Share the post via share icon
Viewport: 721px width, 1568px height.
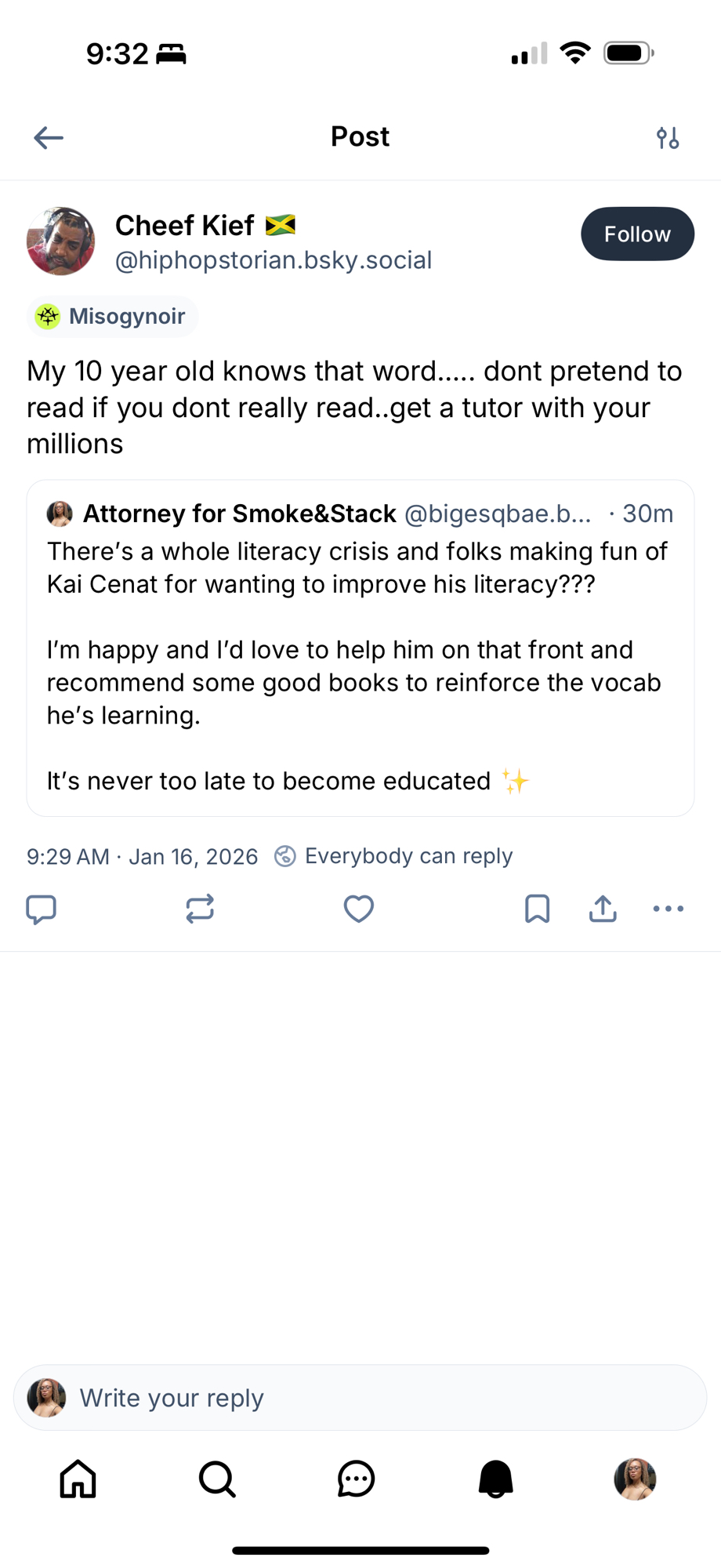point(603,909)
